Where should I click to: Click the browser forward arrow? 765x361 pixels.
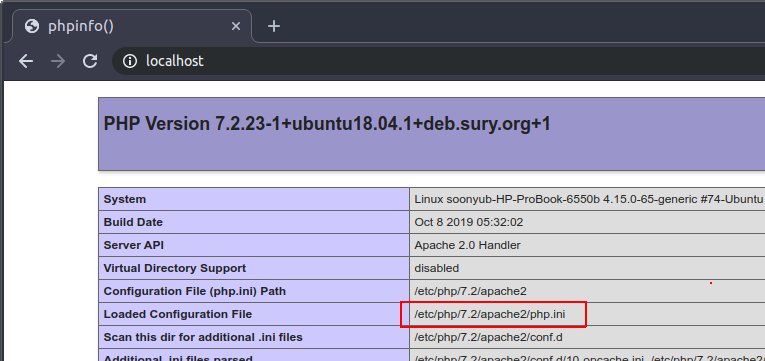point(58,61)
